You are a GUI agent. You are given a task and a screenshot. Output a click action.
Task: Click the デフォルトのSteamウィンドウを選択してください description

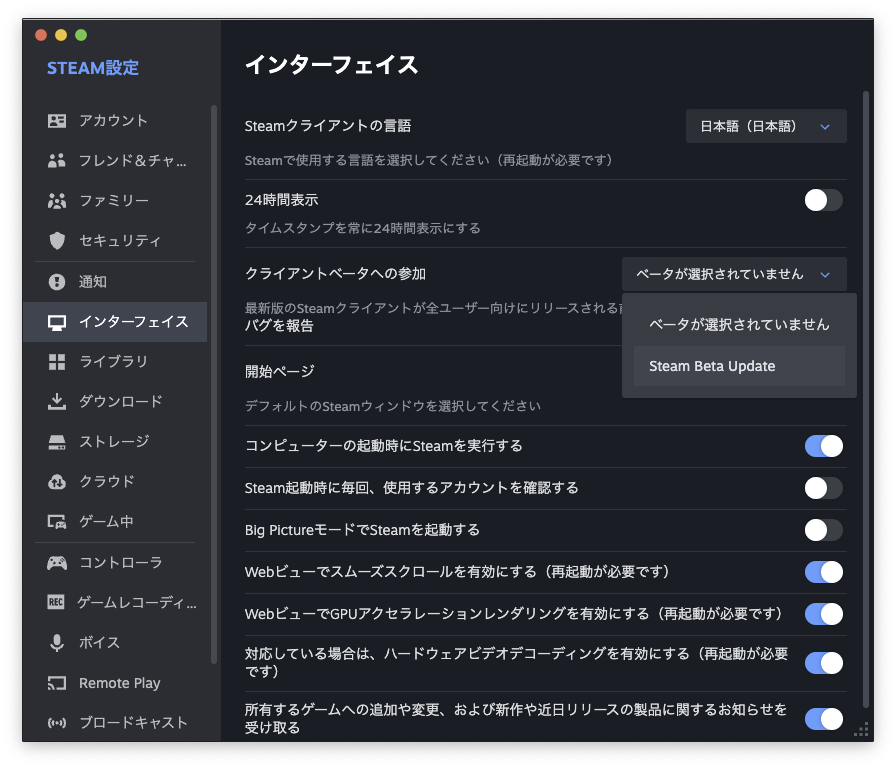pos(393,406)
